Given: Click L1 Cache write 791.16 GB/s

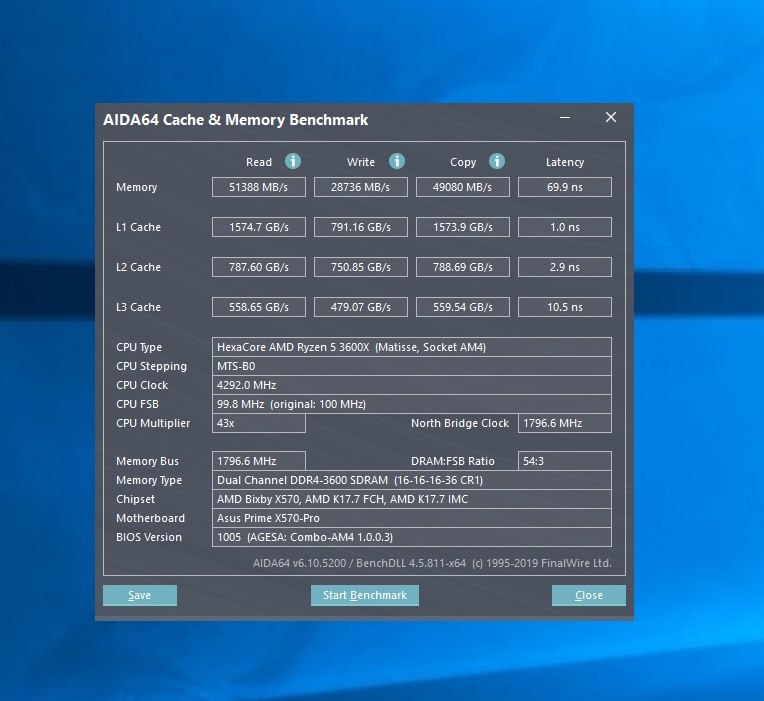Looking at the screenshot, I should [361, 227].
